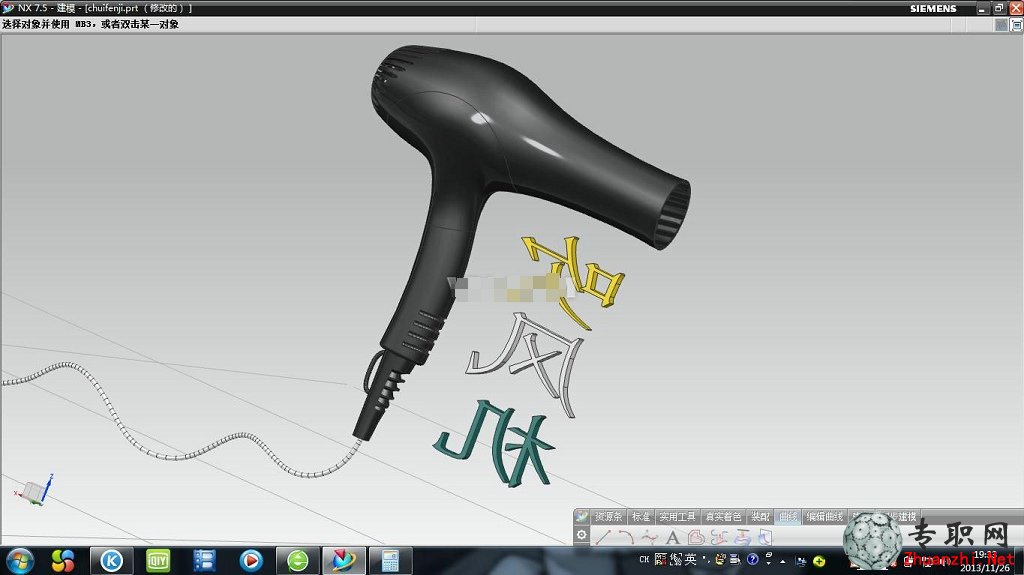Select the Studio Spline tool

point(649,537)
